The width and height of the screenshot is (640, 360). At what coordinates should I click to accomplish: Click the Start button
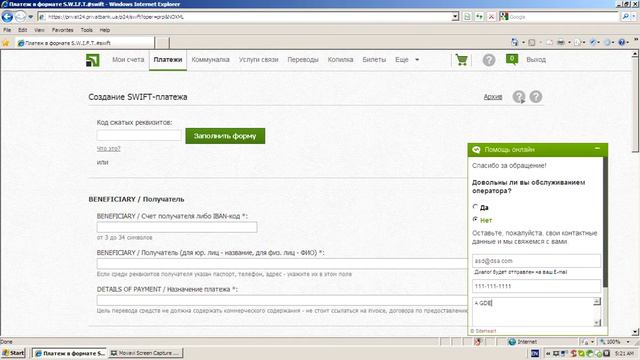point(13,353)
